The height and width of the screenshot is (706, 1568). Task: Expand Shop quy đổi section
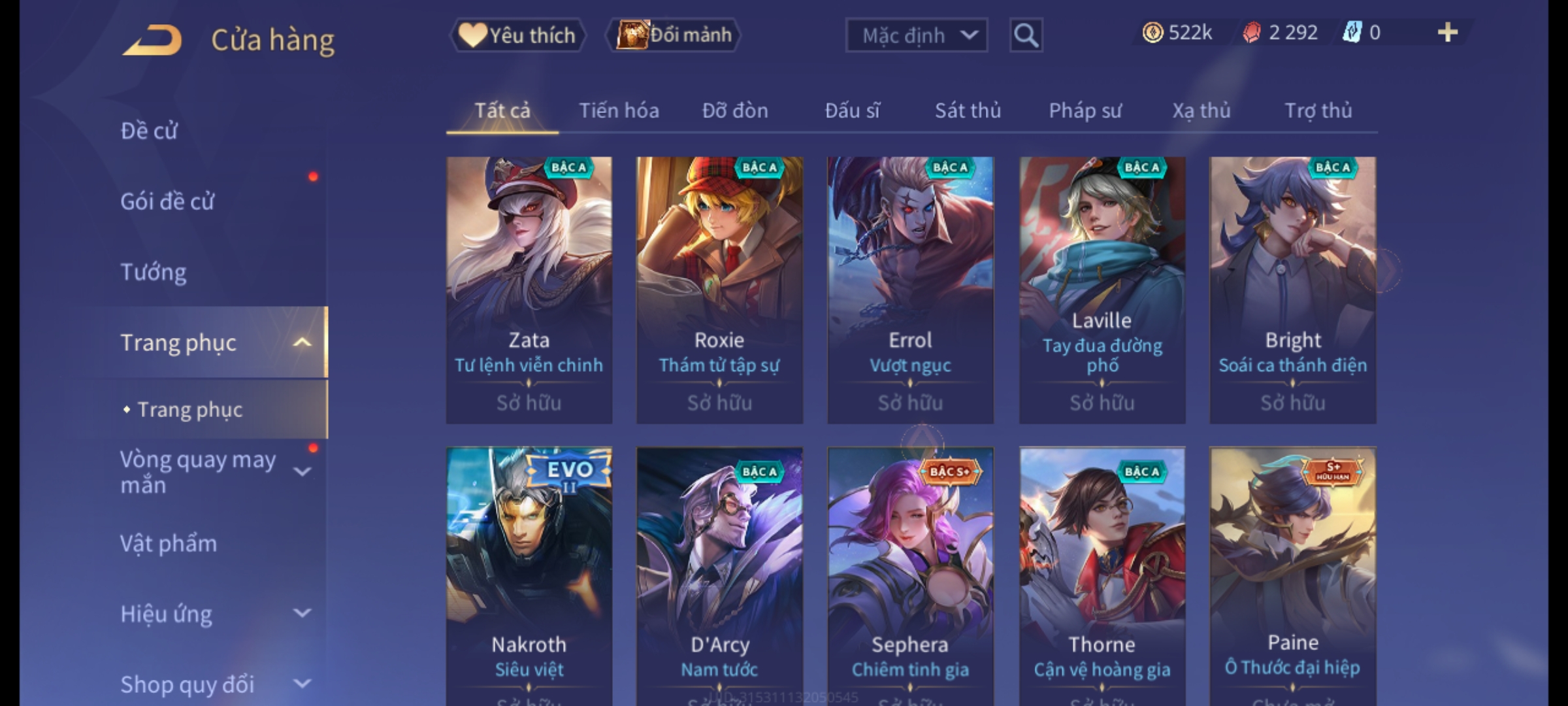click(302, 684)
